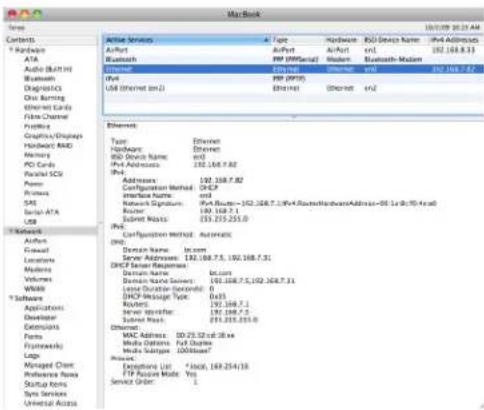Open Parallel SCSI entry

coord(43,174)
